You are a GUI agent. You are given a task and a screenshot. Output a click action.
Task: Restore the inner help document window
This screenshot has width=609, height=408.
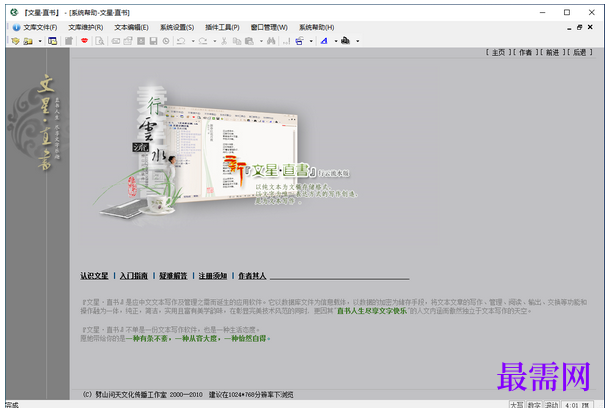point(579,27)
